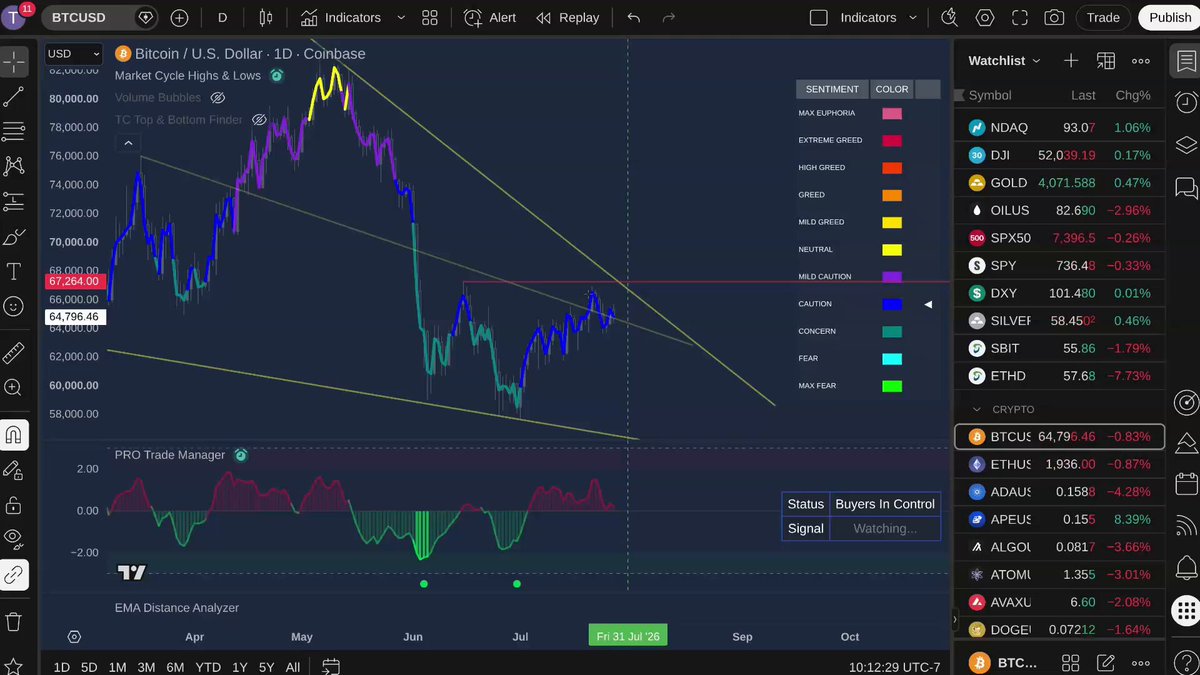The image size is (1200, 675).
Task: Take a chart snapshot with the camera
Action: click(1054, 18)
